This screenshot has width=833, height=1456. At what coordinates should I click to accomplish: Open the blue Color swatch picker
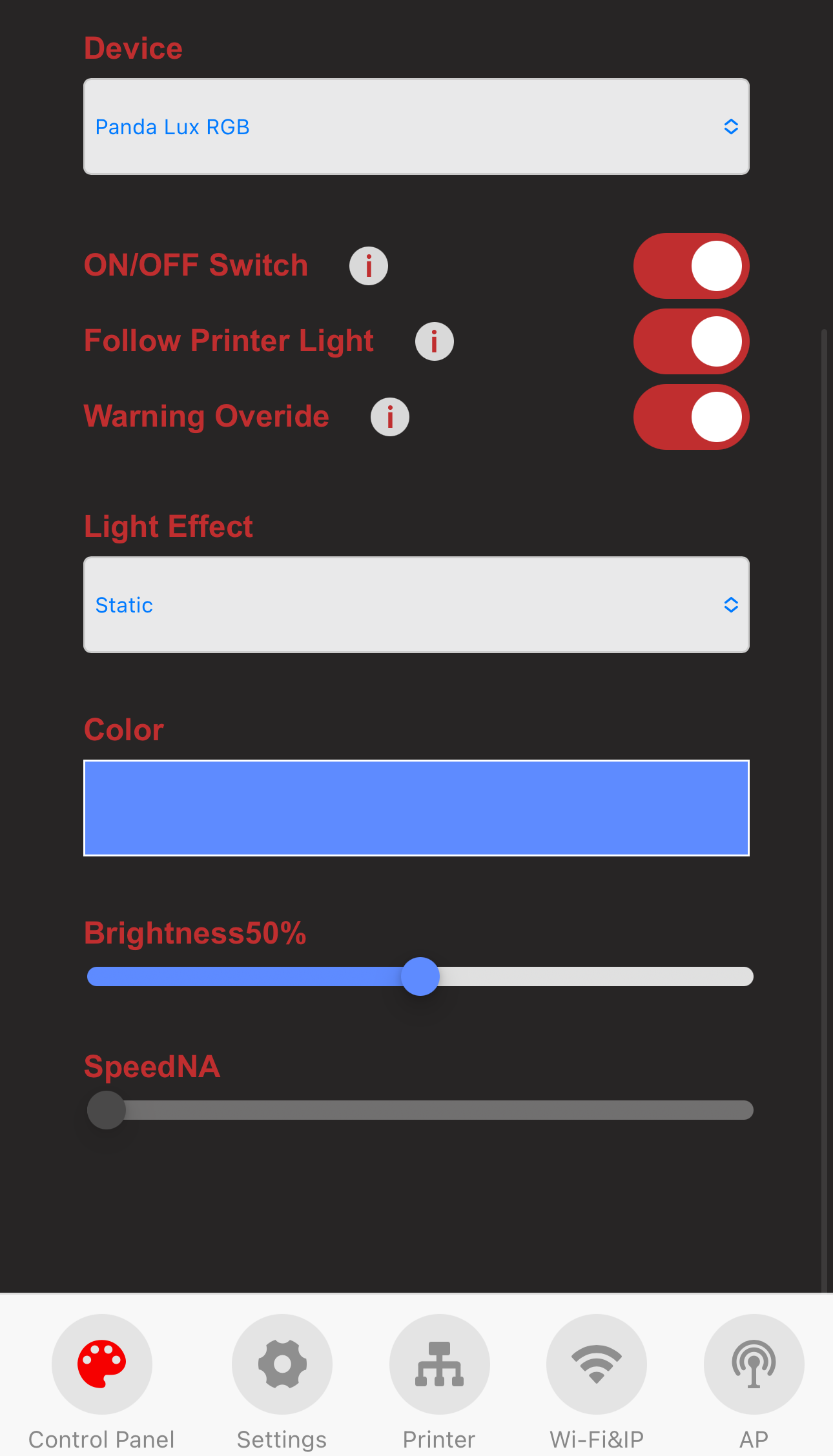pos(416,808)
